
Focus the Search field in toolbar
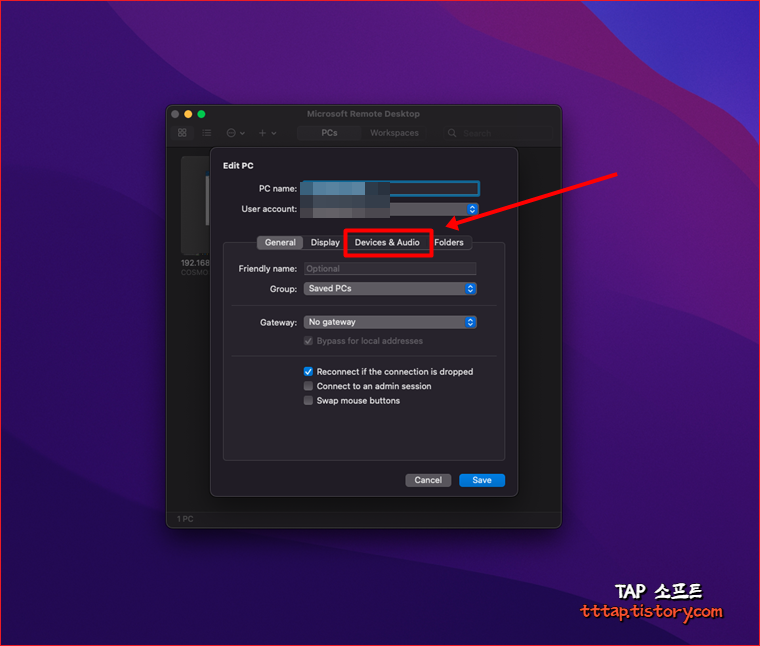[x=498, y=133]
